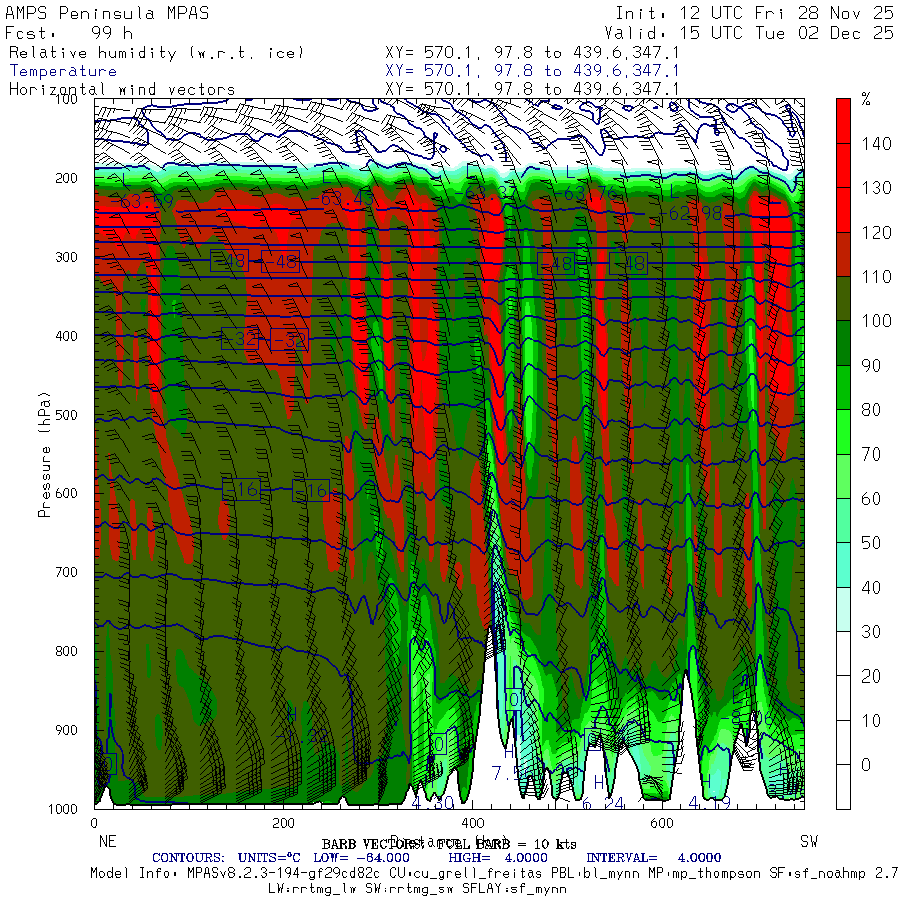900x900 pixels.
Task: Click the dark green 90–100 color bar segment
Action: (x=843, y=343)
